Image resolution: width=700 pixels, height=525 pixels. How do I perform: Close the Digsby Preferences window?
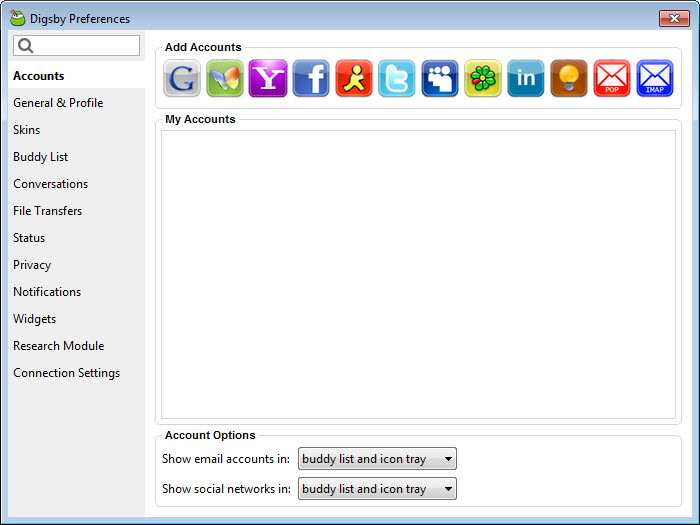[674, 18]
